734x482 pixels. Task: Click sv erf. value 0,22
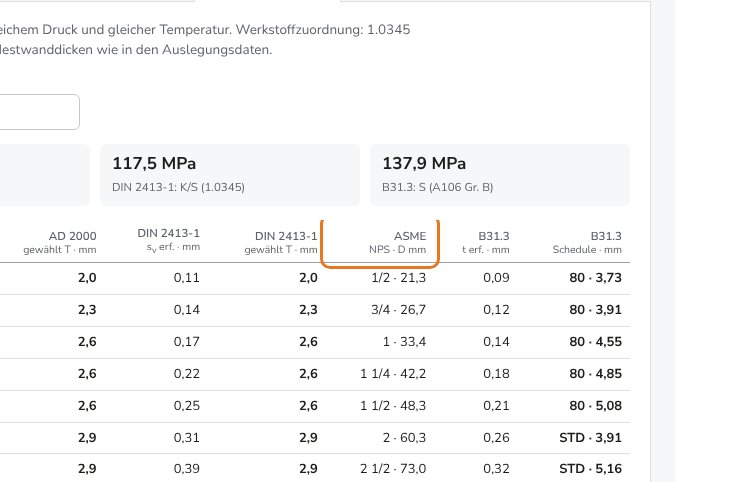coord(187,374)
